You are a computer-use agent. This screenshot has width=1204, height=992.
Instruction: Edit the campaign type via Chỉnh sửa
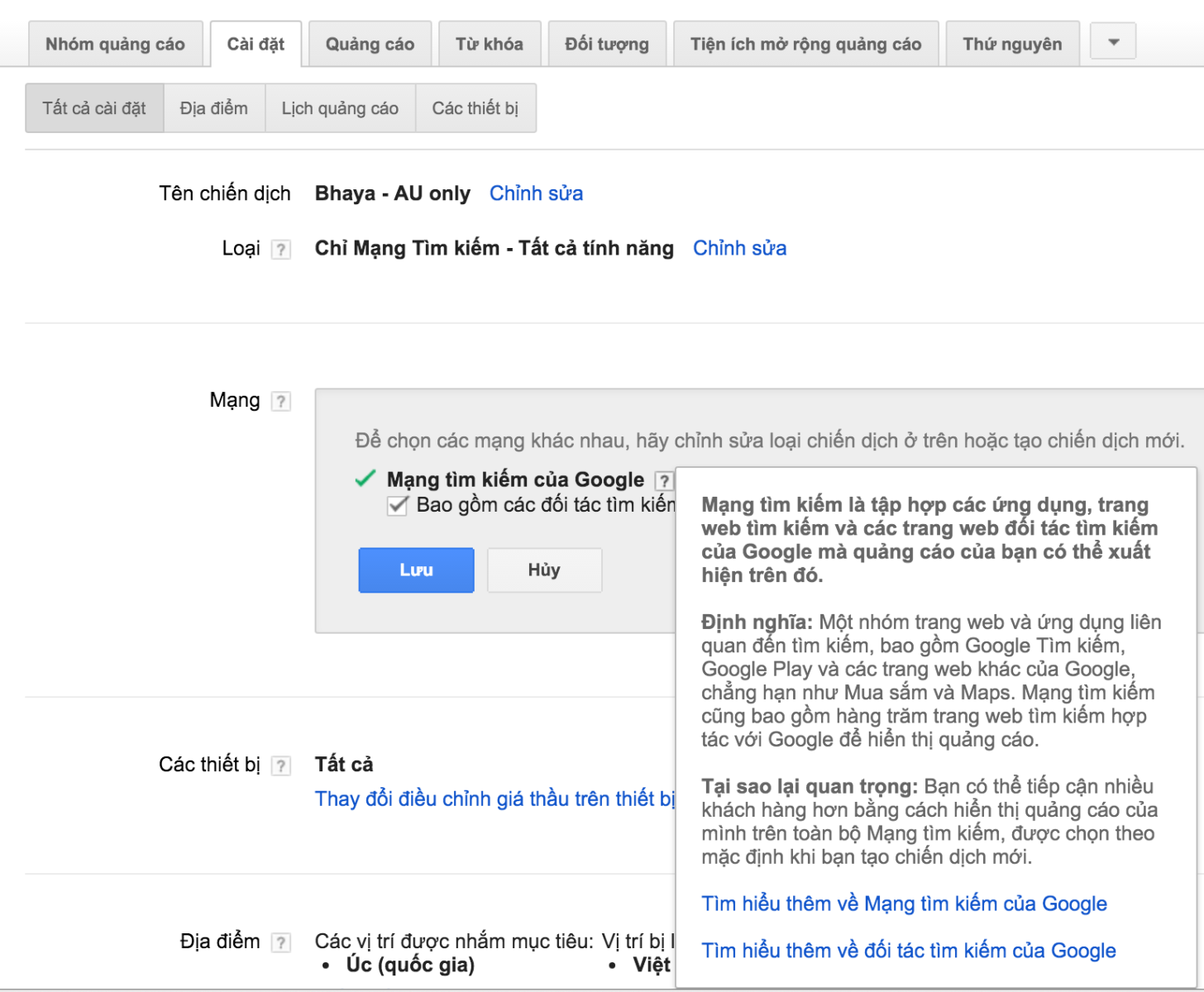tap(738, 248)
